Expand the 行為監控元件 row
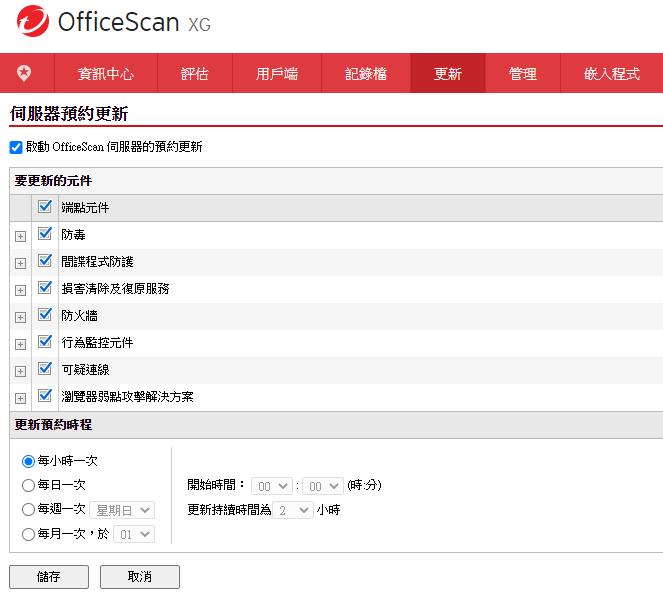663x610 pixels. point(20,345)
